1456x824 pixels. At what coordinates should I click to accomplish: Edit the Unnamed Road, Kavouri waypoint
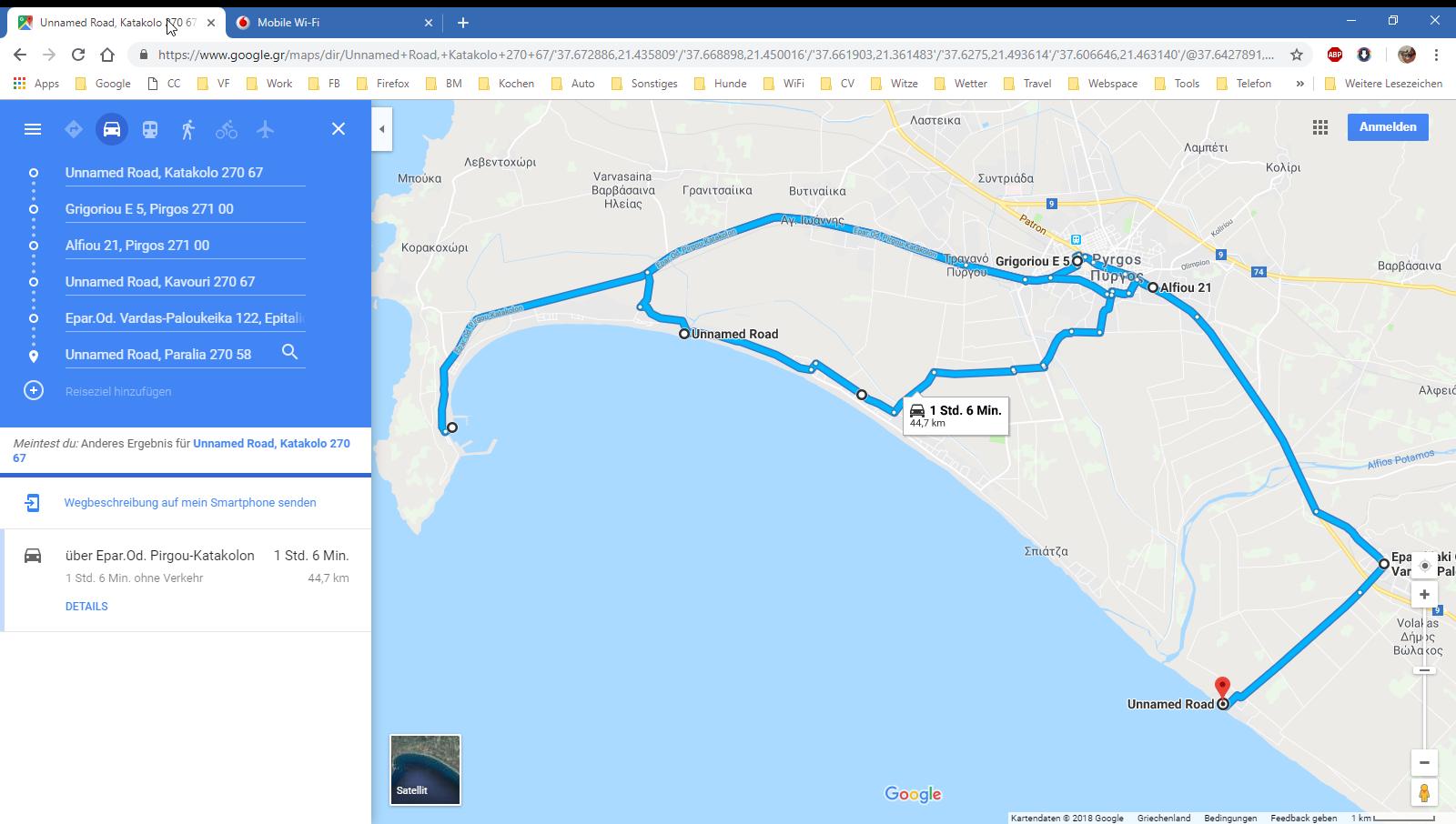(185, 281)
